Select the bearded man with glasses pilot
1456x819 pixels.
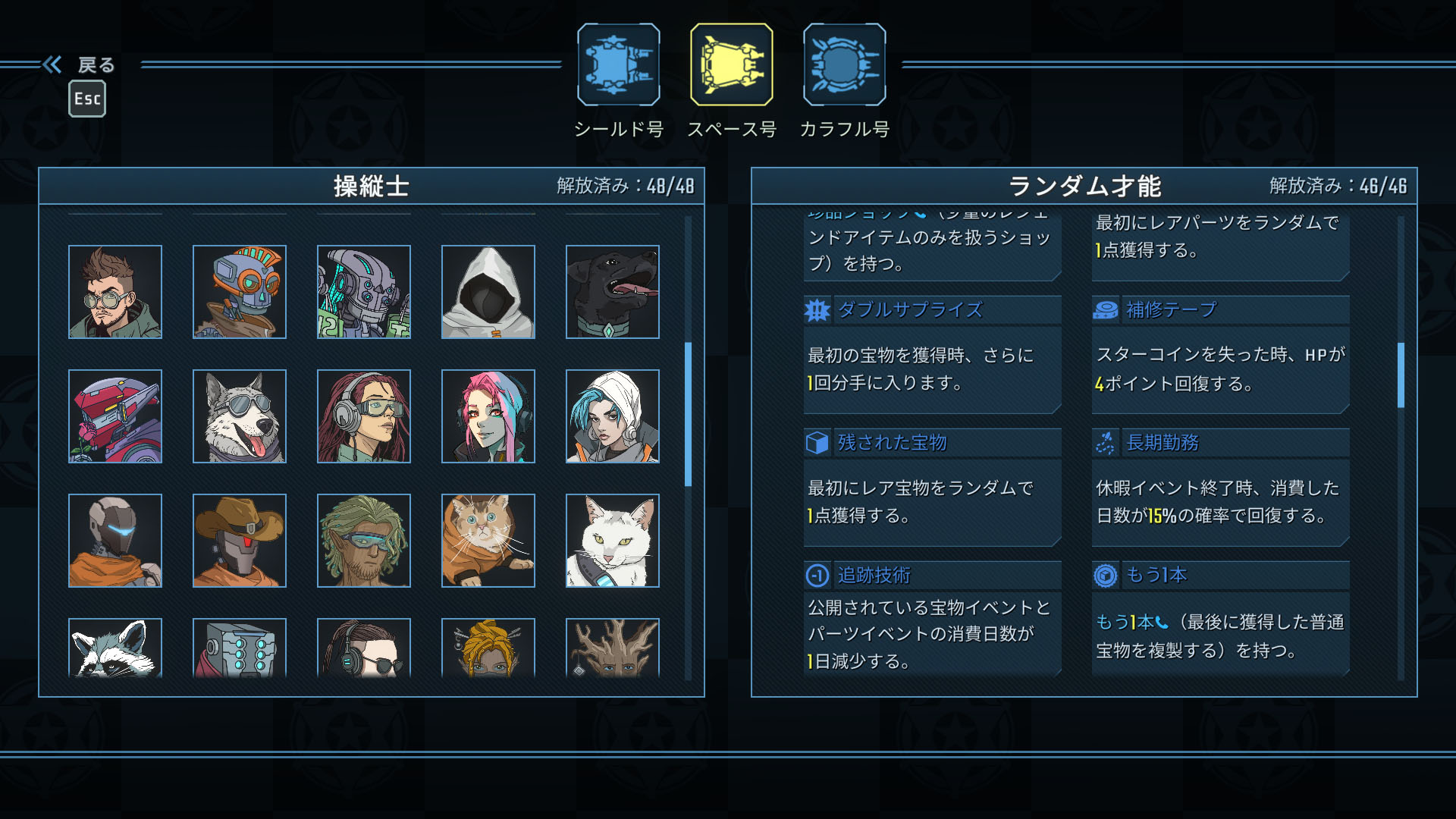click(115, 292)
